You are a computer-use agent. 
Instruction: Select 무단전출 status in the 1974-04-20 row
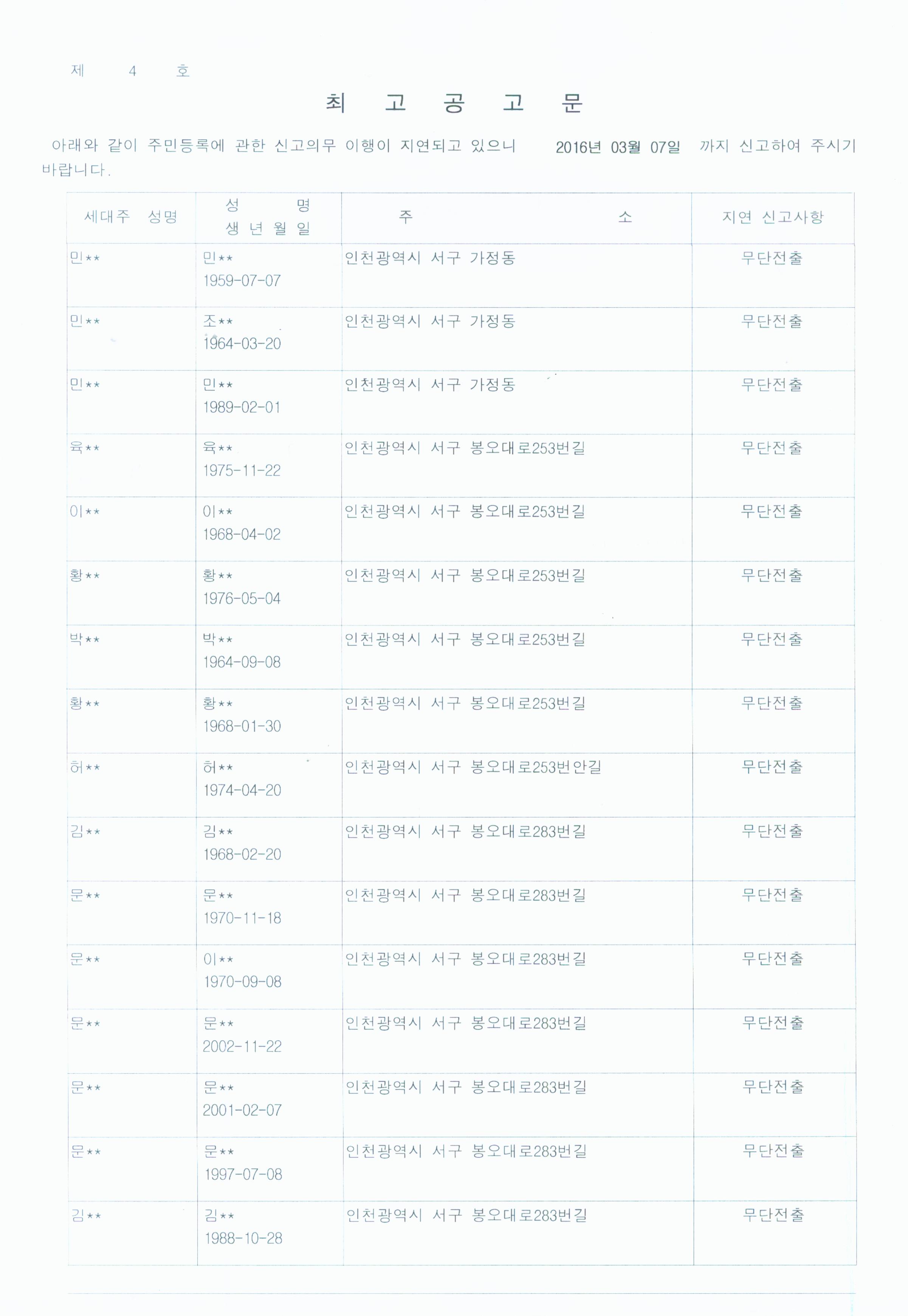coord(772,766)
